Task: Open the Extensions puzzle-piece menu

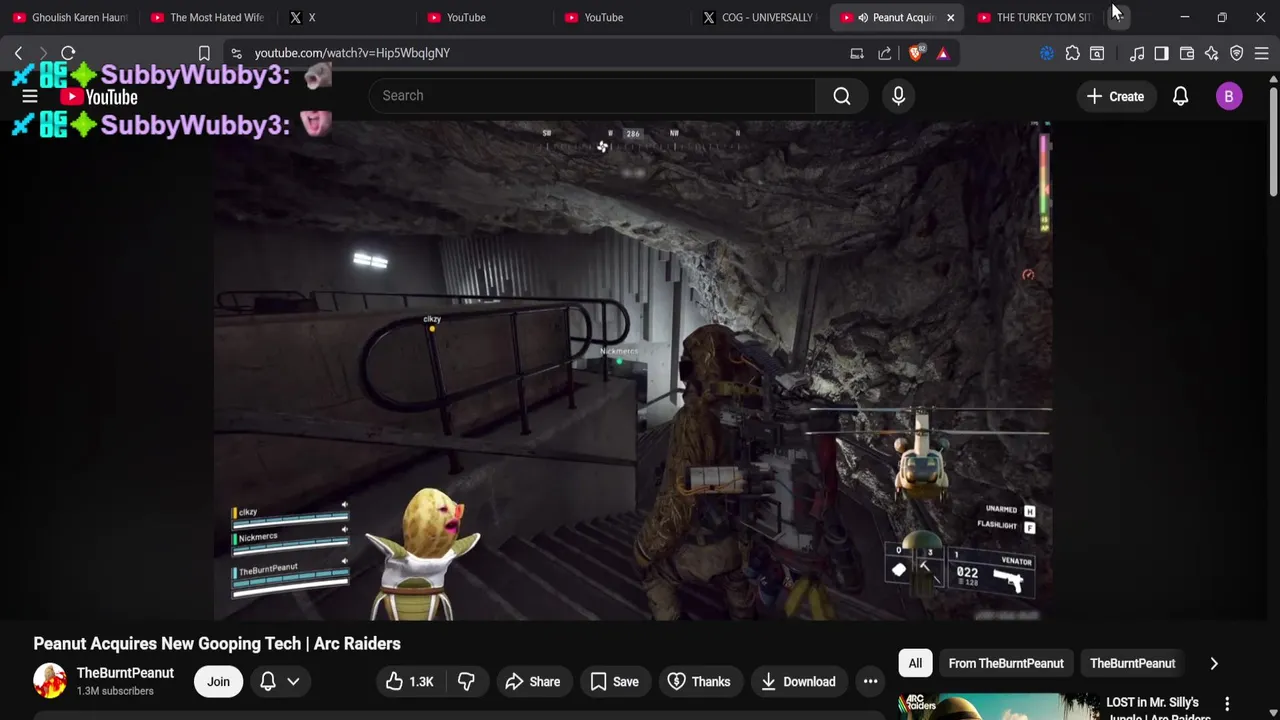Action: tap(1072, 53)
